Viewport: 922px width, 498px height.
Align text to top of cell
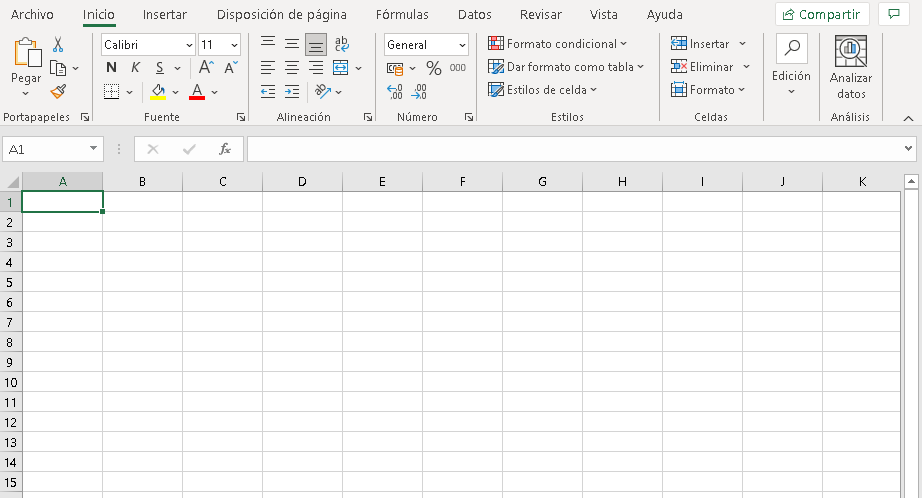268,44
